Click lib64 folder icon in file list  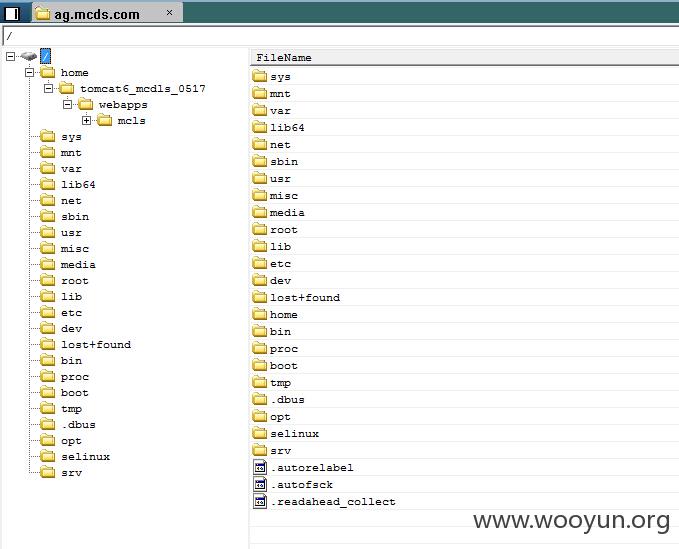click(x=259, y=127)
